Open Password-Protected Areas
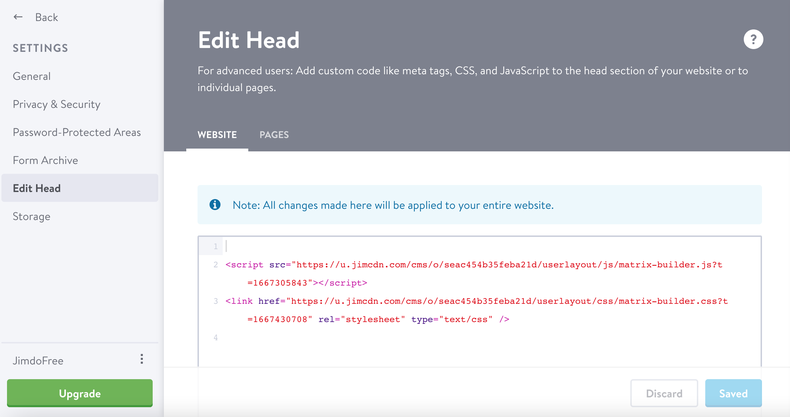 77,132
